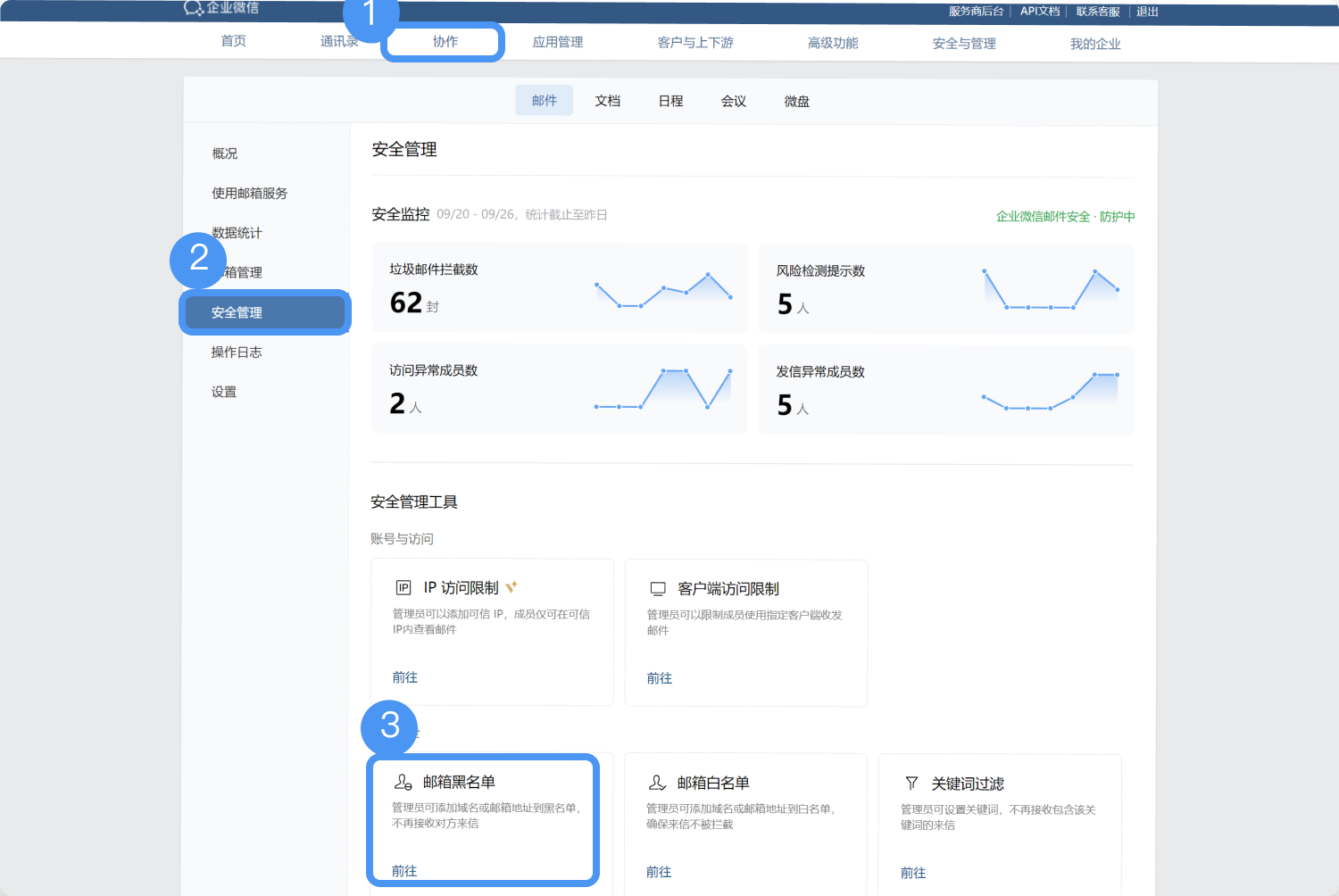Click the 企业微信邮件安全 · 防护中 status text
Viewport: 1339px width, 896px height.
[x=1065, y=216]
